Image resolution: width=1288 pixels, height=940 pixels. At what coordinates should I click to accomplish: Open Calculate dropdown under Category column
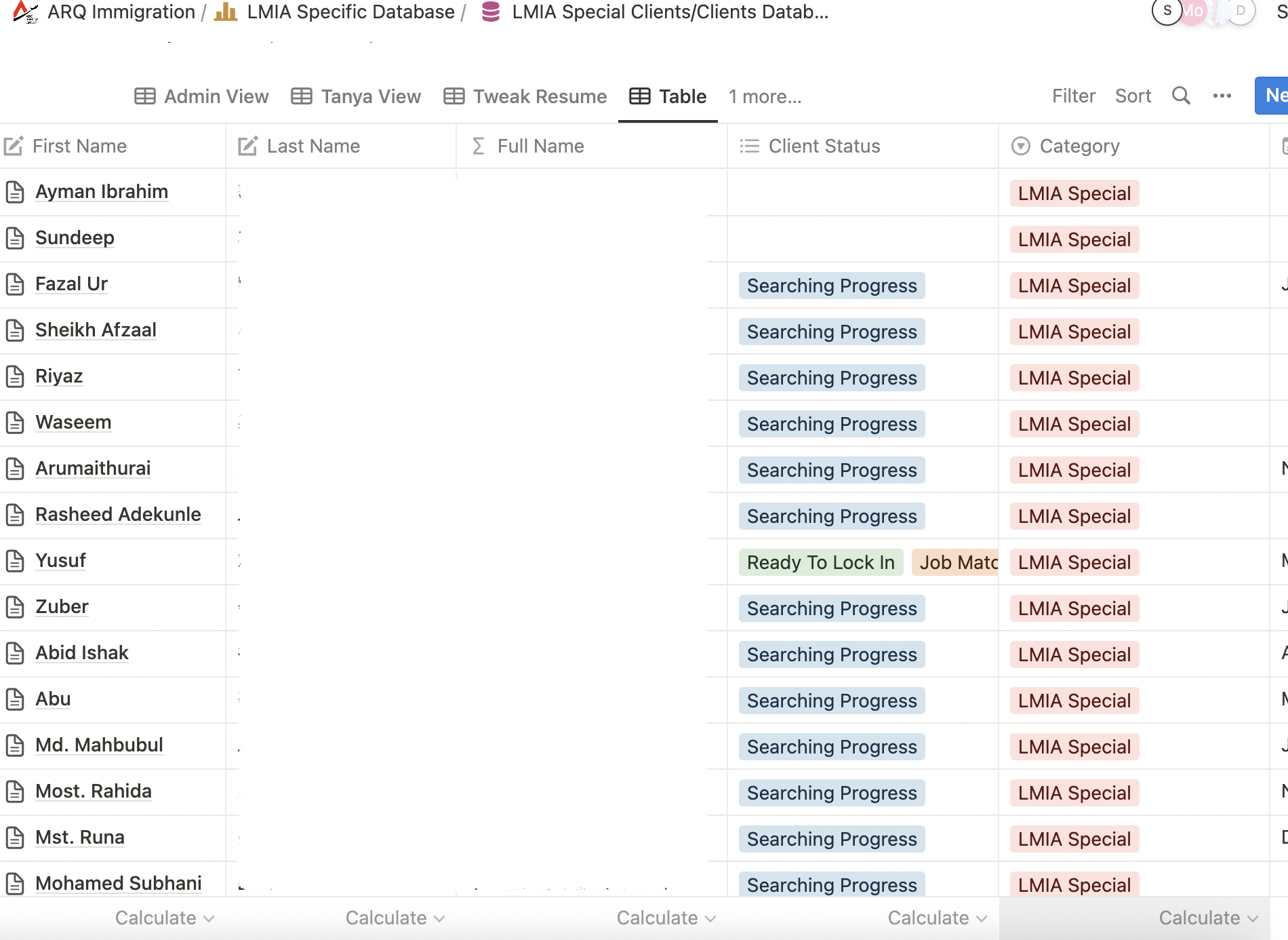click(1208, 918)
